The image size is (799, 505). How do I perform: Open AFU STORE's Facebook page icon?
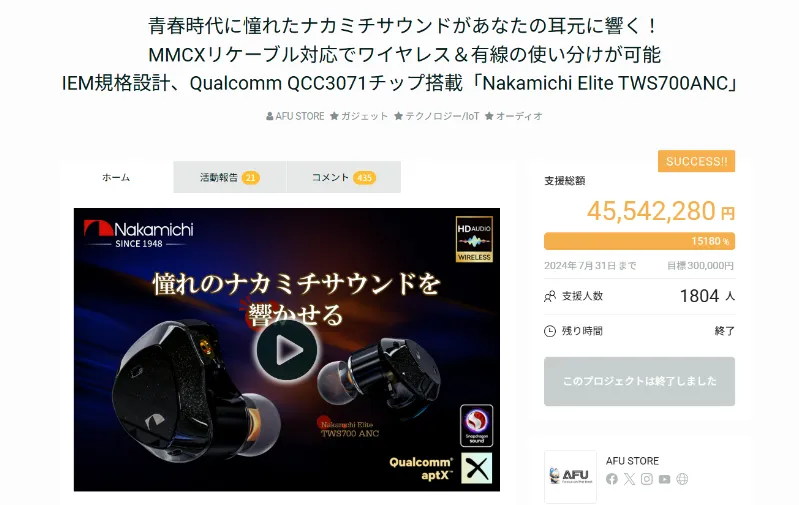pos(612,479)
